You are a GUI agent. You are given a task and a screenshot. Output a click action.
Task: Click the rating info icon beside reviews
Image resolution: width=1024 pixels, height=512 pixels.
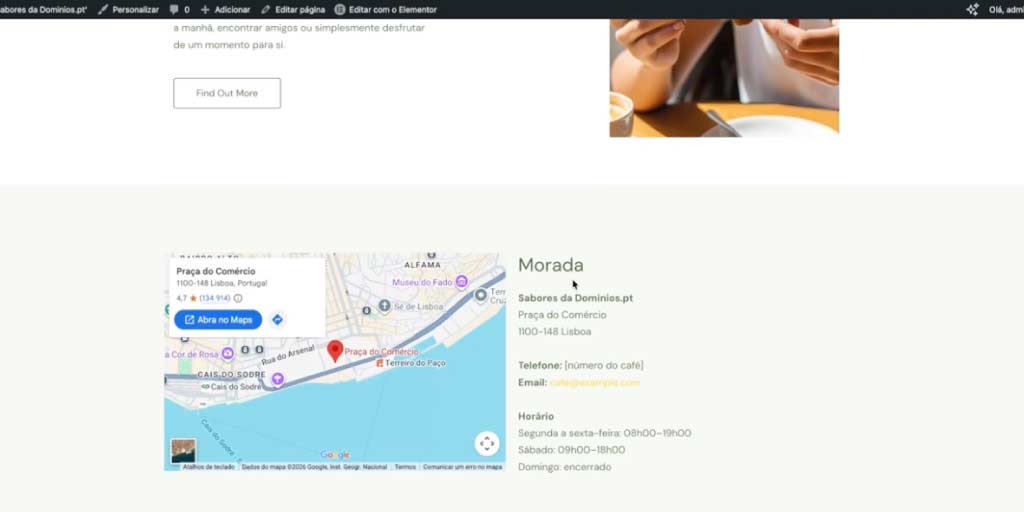(238, 298)
